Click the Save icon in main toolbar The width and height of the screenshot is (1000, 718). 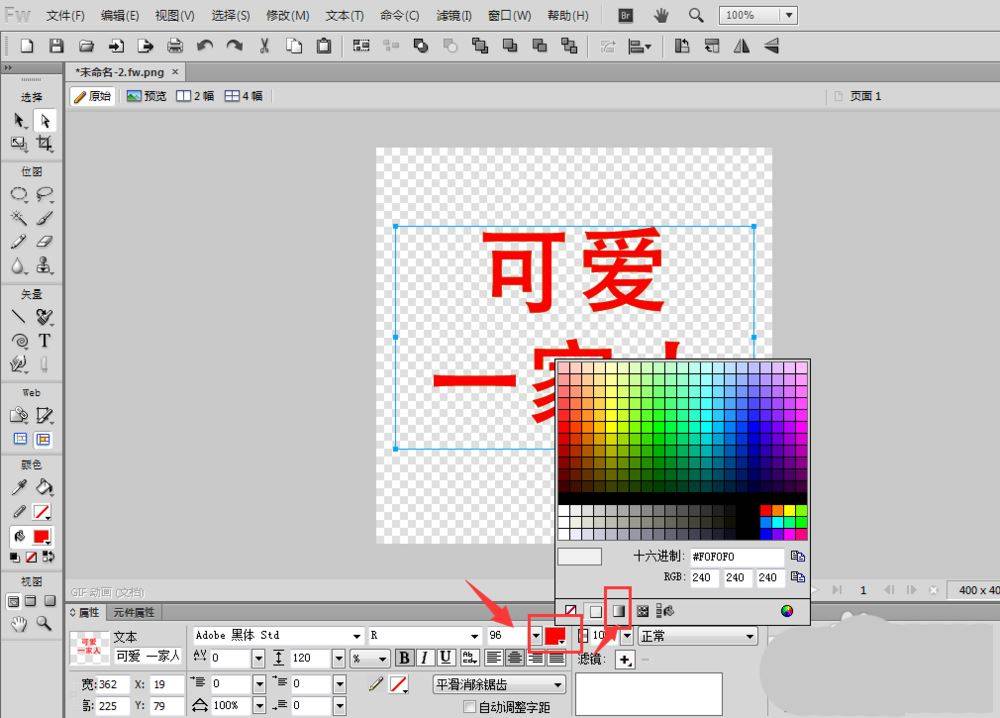click(x=57, y=46)
